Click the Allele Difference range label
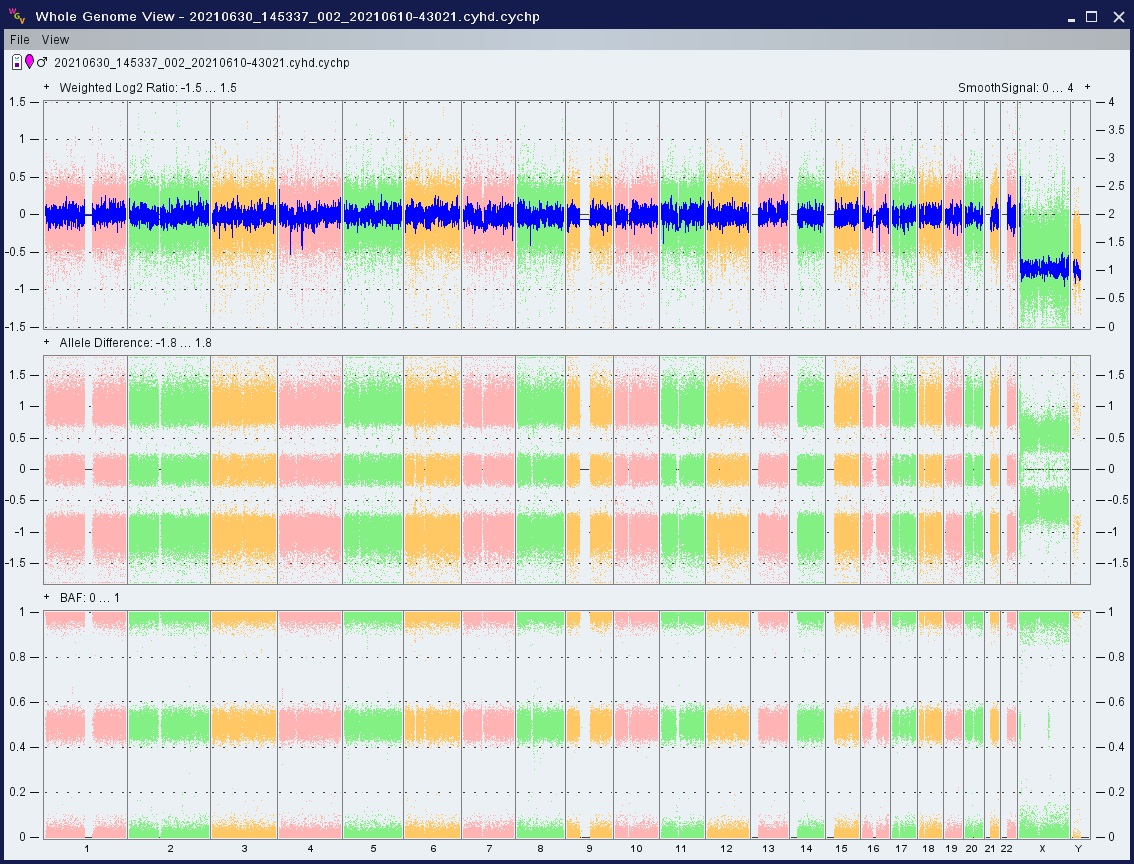Image resolution: width=1134 pixels, height=864 pixels. tap(135, 343)
